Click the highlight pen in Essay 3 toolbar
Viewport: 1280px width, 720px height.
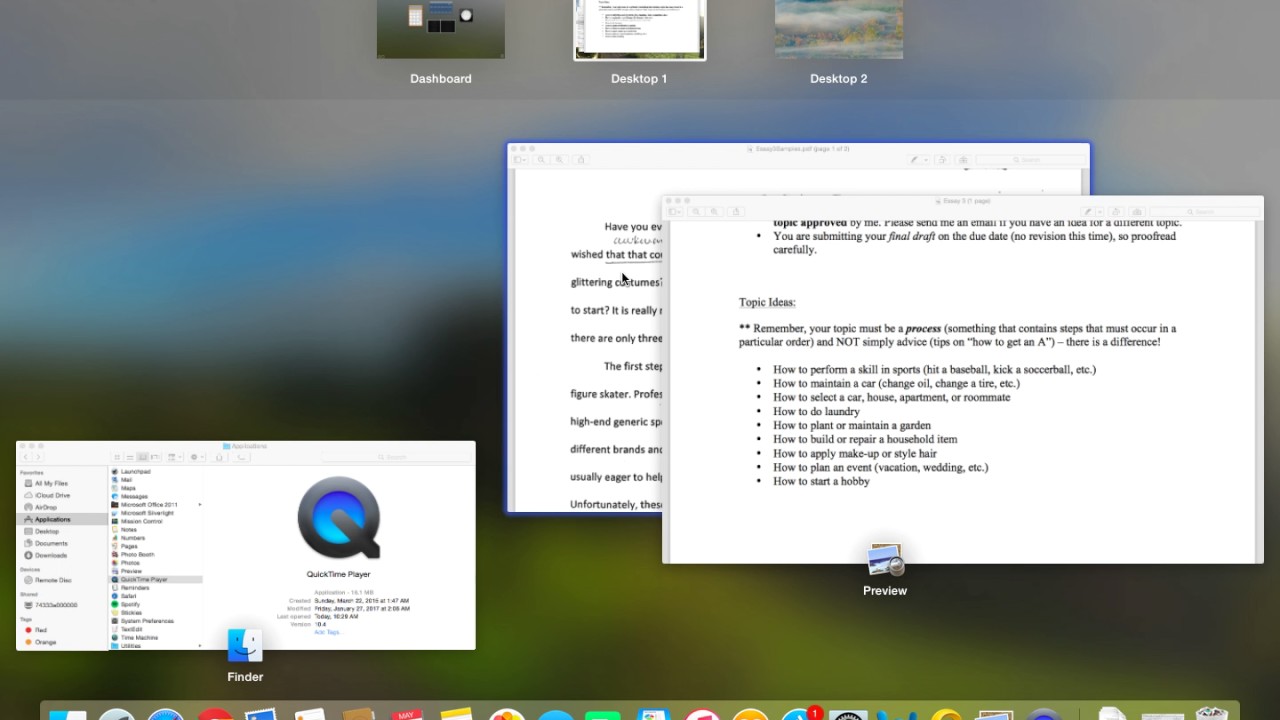[x=1089, y=212]
